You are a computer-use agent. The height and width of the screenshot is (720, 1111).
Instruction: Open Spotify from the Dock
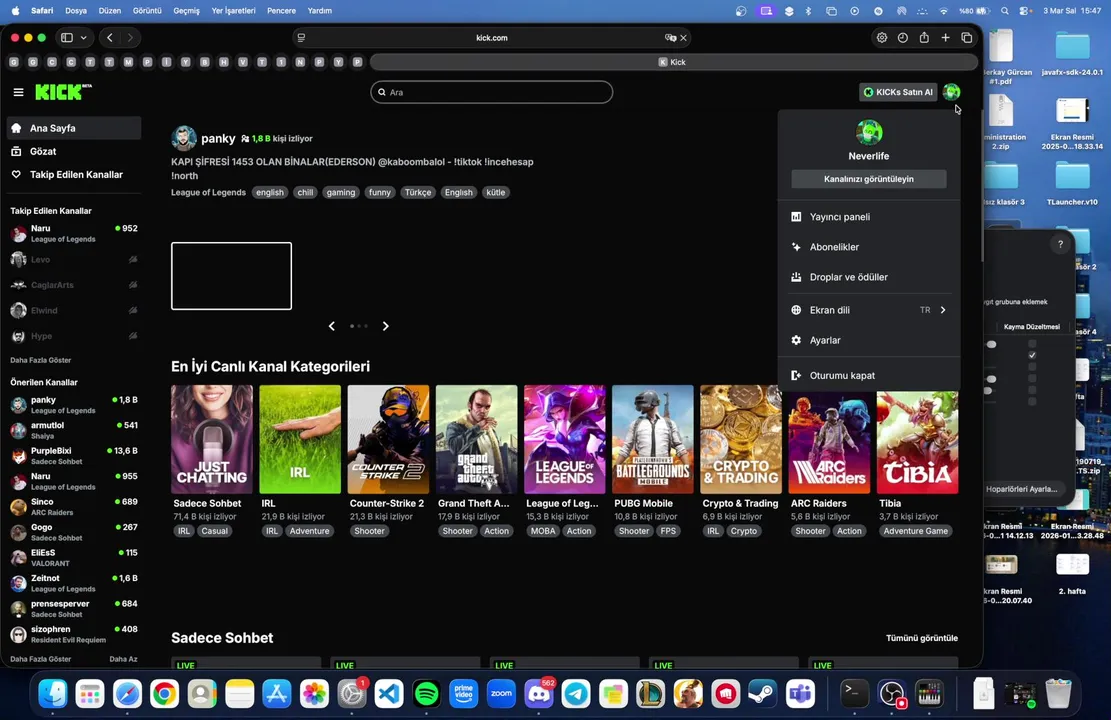pos(426,694)
